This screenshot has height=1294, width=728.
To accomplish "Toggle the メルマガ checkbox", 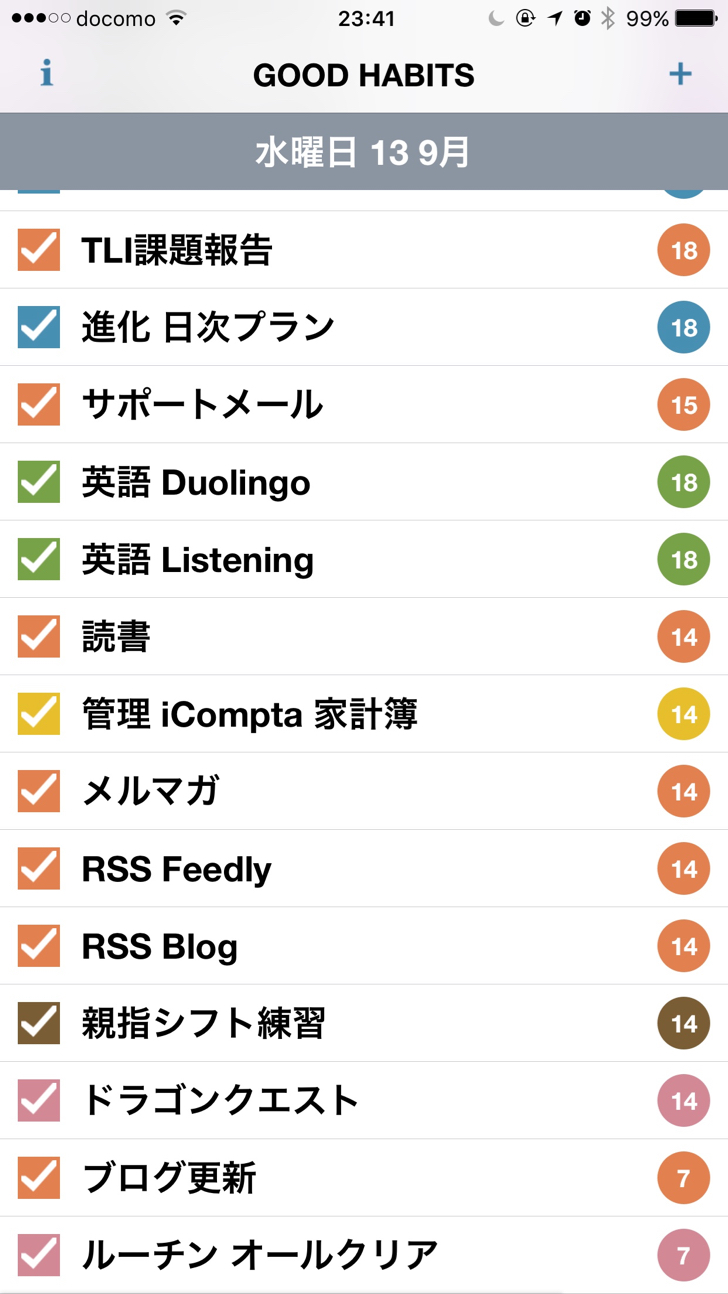I will coord(39,791).
